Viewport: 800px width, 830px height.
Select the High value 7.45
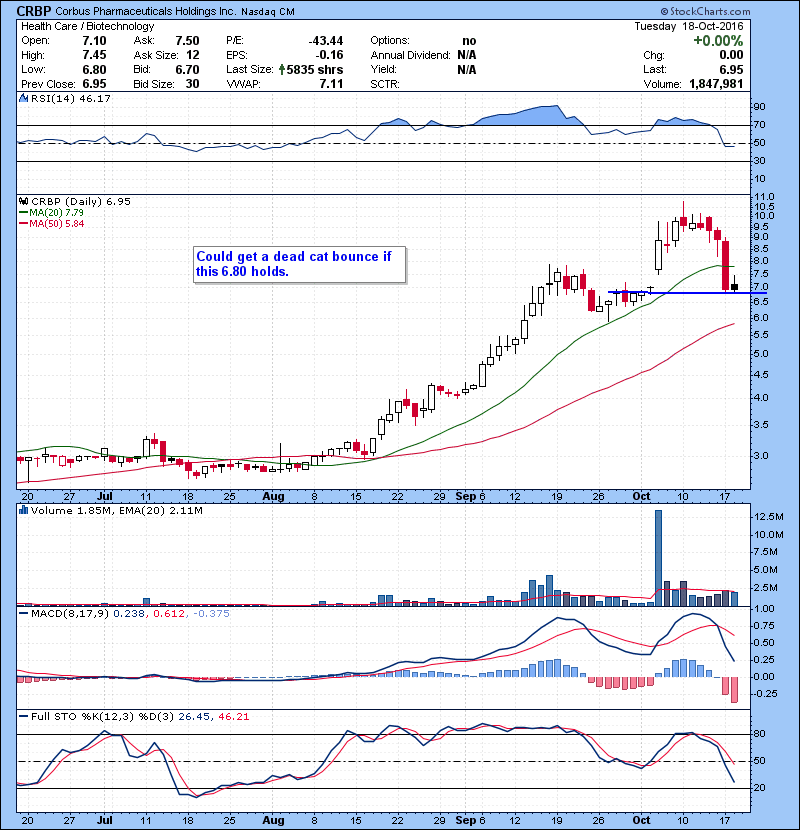[x=94, y=55]
